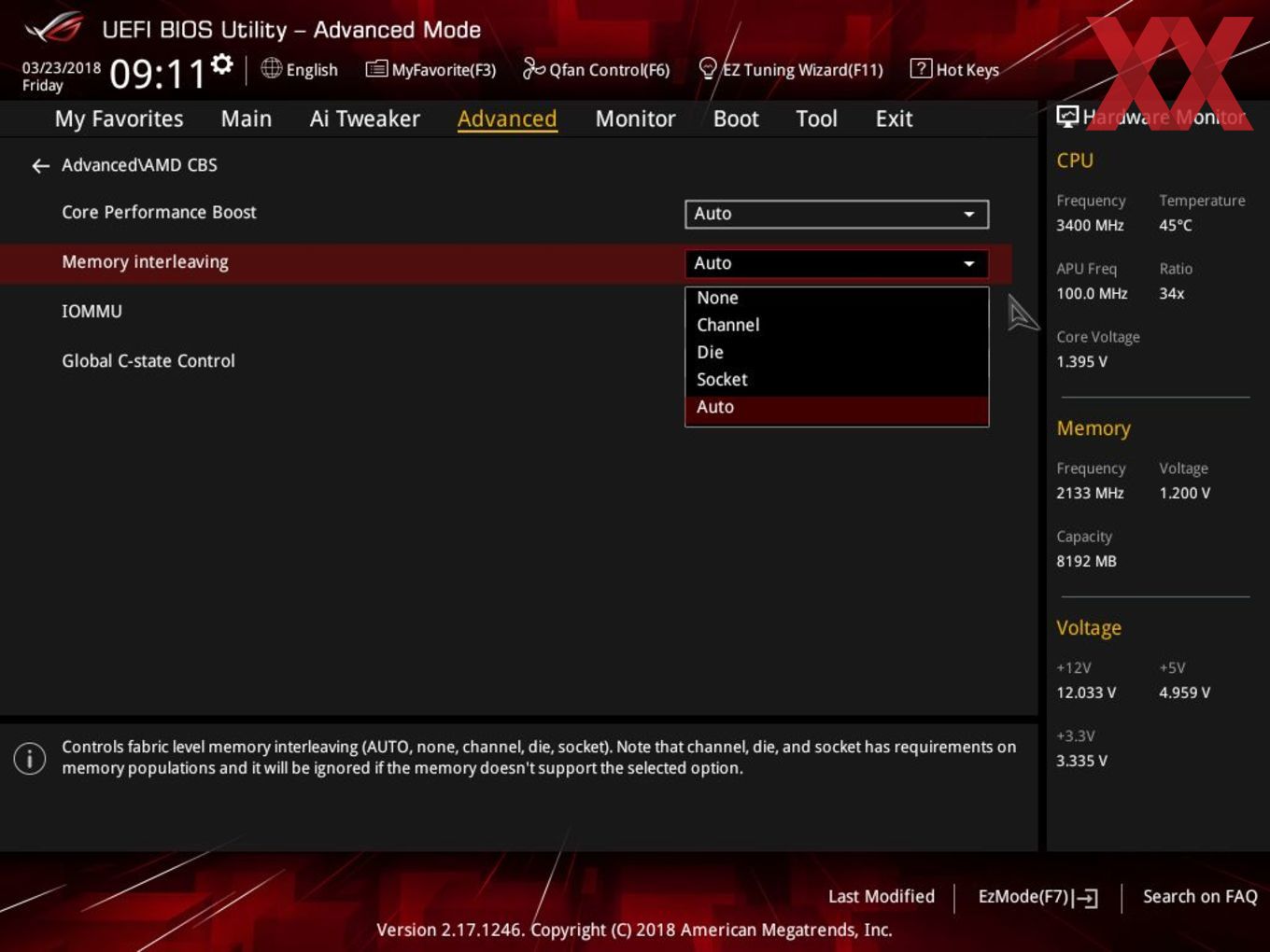Viewport: 1270px width, 952px height.
Task: Select the Exit tab
Action: pyautogui.click(x=894, y=119)
